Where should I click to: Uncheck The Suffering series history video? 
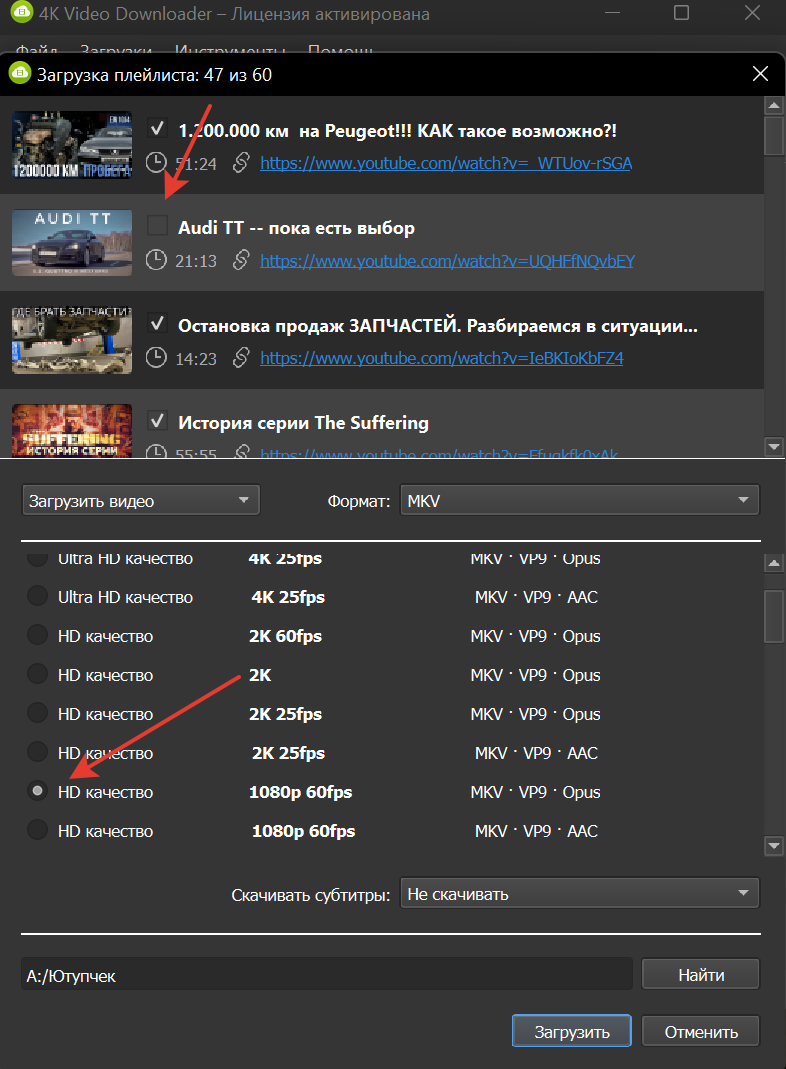pos(157,420)
